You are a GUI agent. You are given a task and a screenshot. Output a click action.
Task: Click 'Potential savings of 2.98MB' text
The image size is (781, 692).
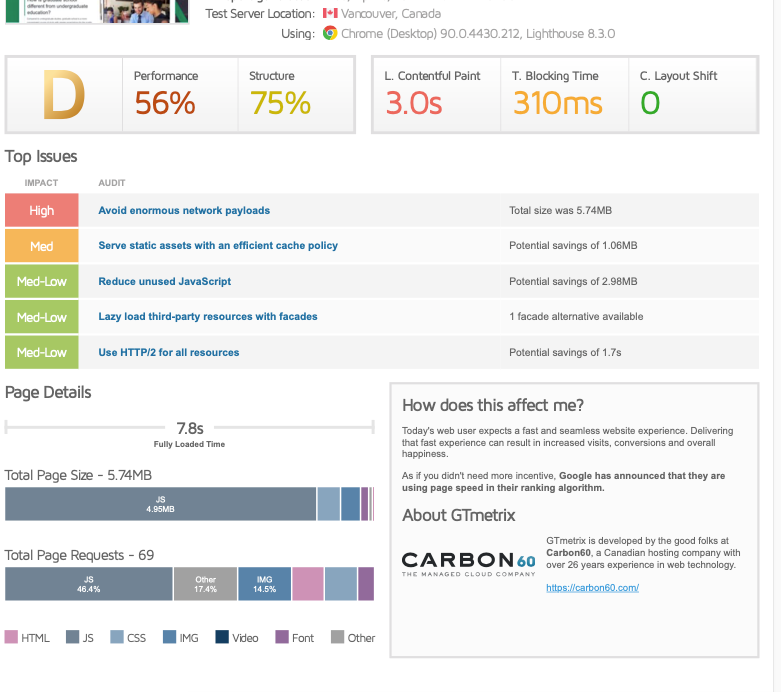point(573,281)
